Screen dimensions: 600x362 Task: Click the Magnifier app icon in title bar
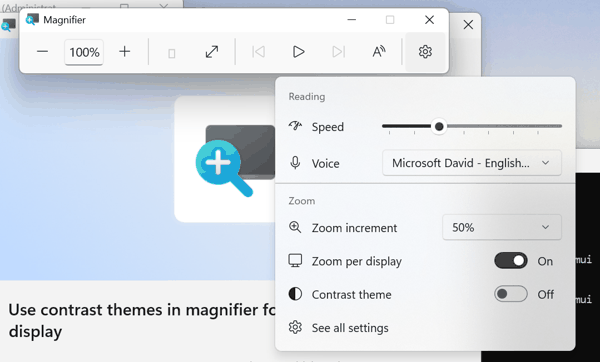click(x=32, y=20)
